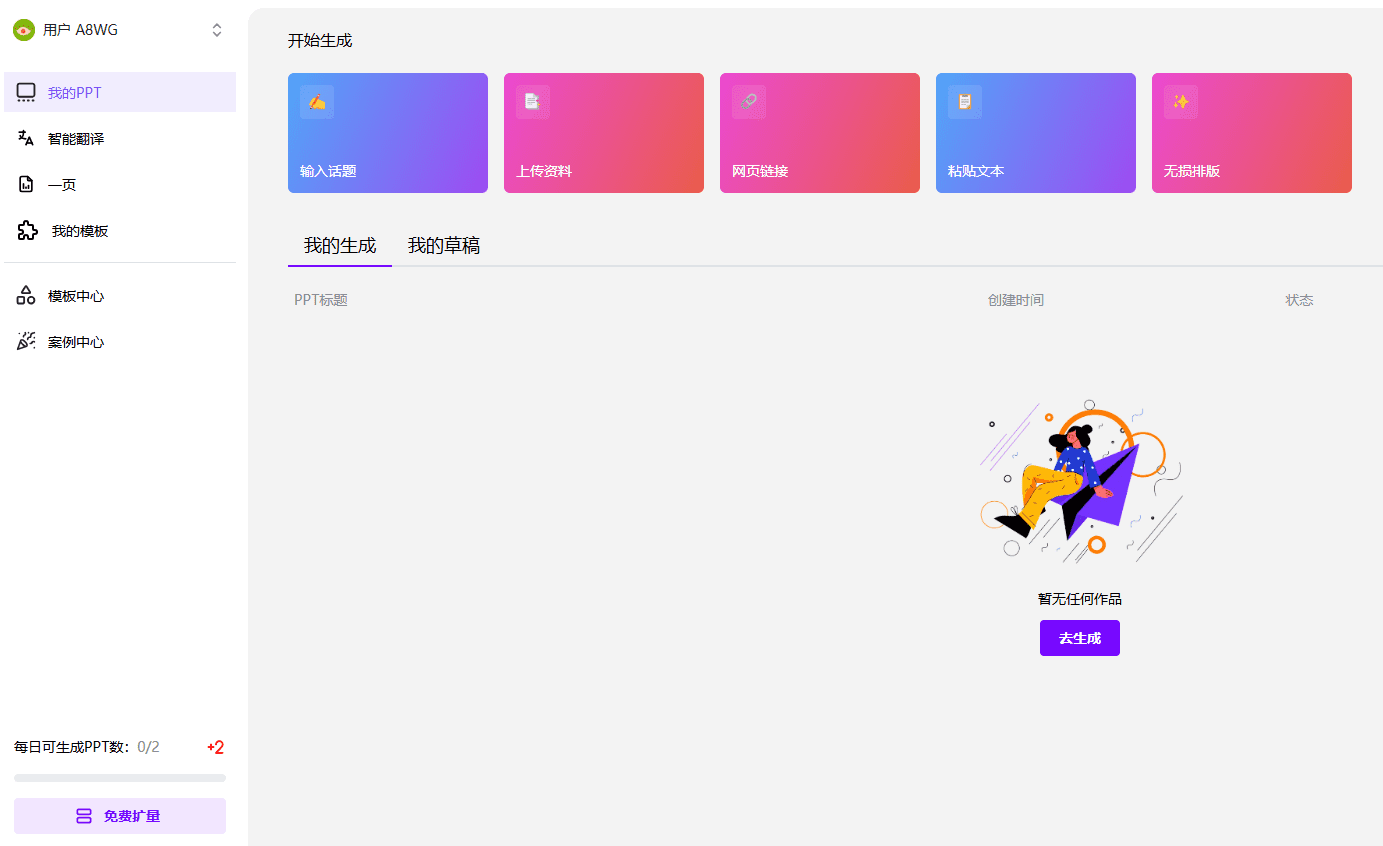Switch to the 我的草稿 tab

coord(444,245)
